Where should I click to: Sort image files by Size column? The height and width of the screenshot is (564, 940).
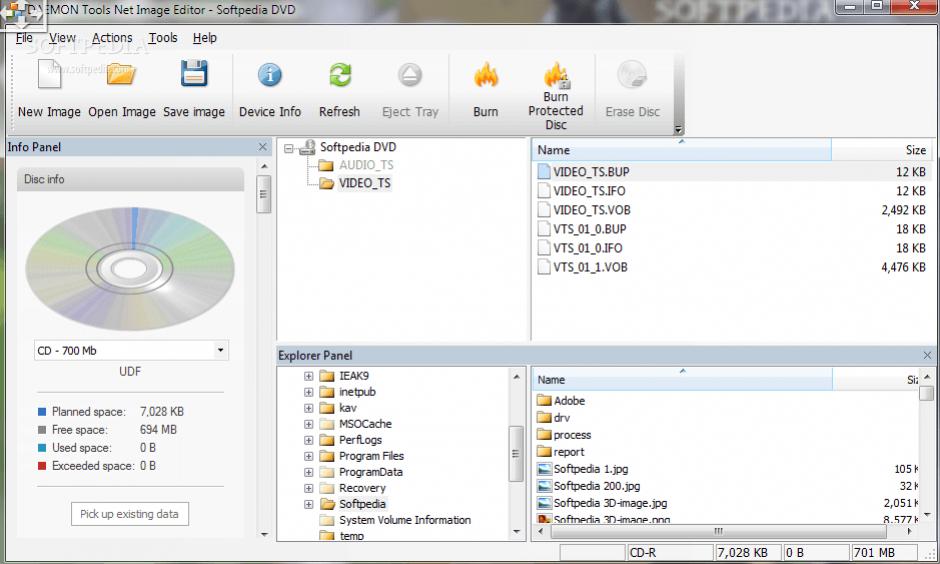(881, 150)
